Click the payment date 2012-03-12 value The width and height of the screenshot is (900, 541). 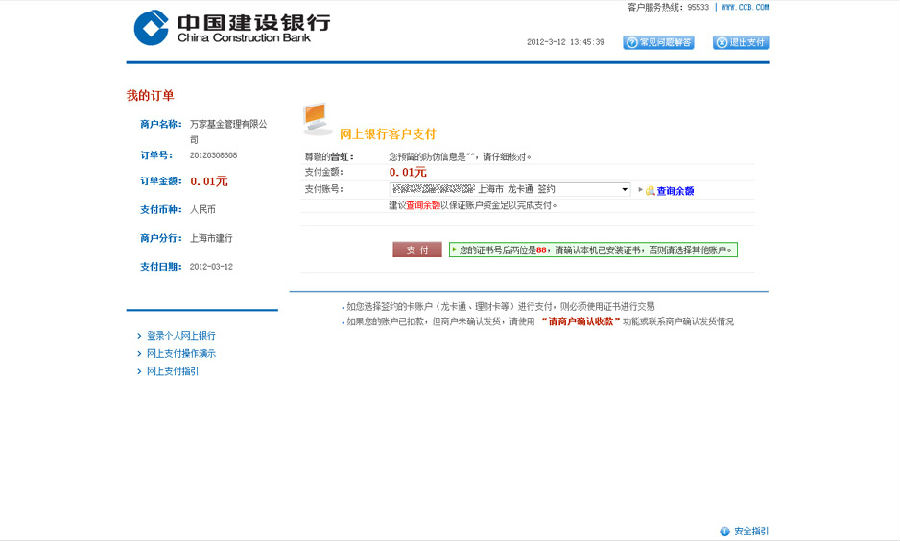211,267
